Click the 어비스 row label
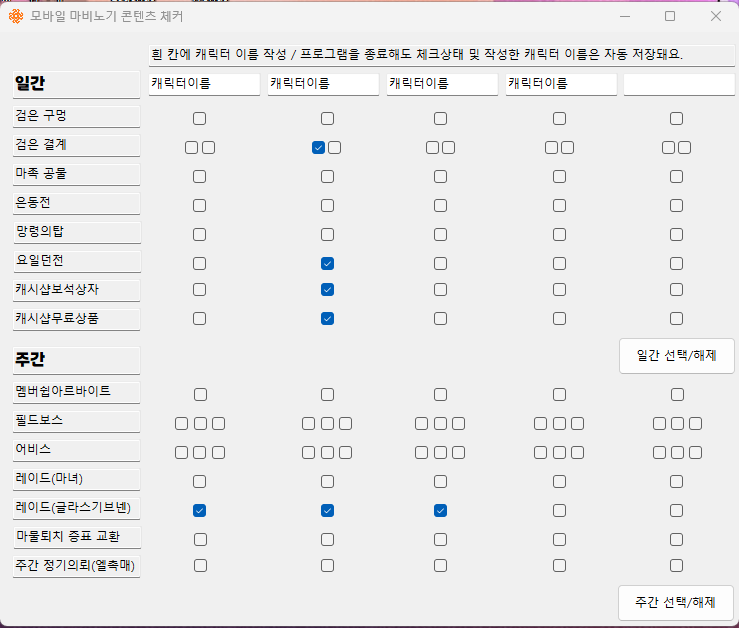The height and width of the screenshot is (628, 739). 76,451
